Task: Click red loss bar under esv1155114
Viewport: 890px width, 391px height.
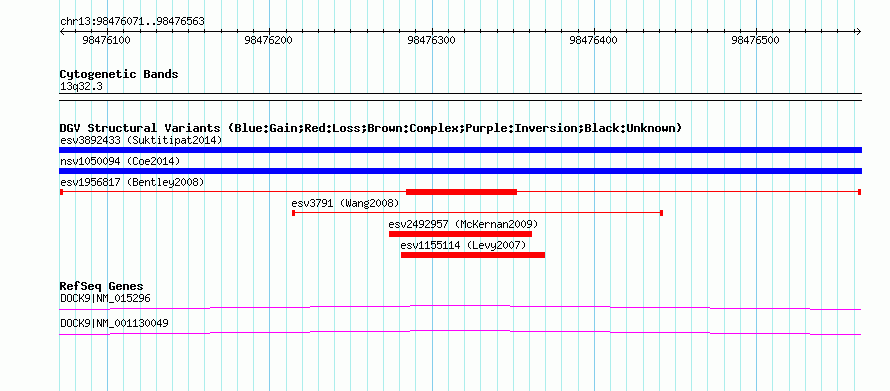Action: click(473, 255)
